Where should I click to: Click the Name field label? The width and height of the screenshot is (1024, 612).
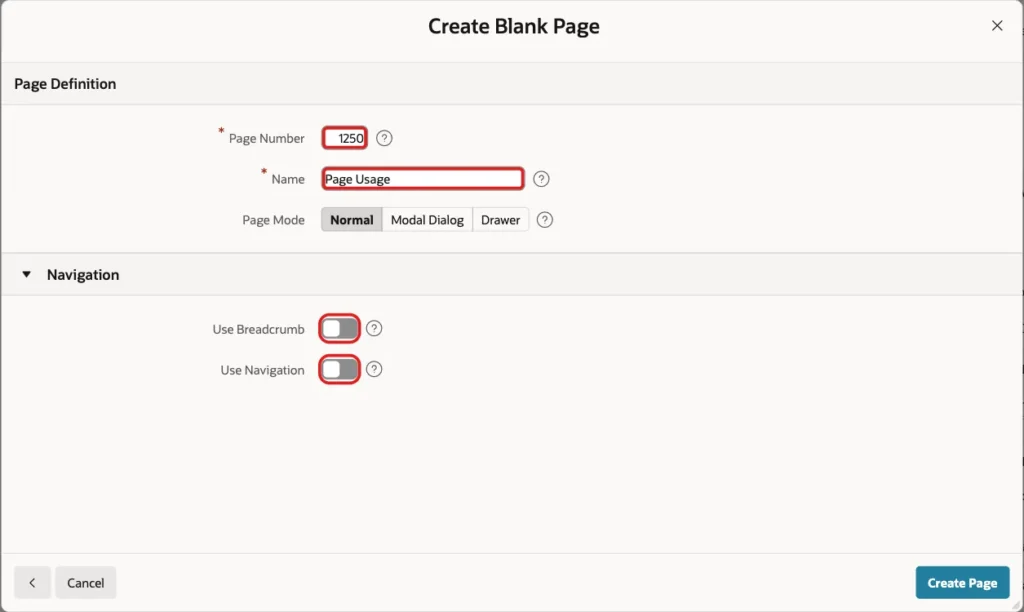[288, 179]
